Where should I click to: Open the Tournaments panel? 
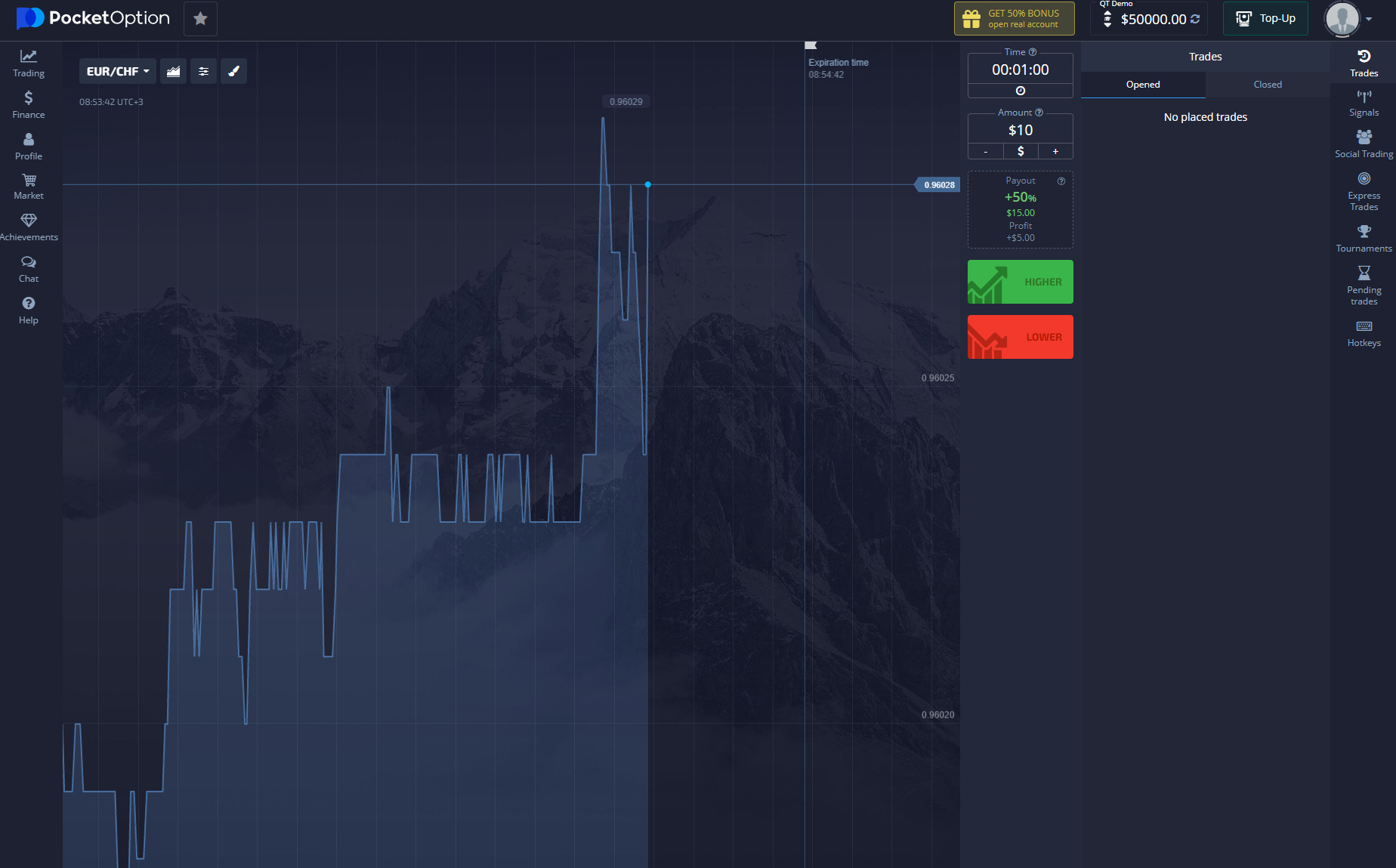pyautogui.click(x=1364, y=239)
